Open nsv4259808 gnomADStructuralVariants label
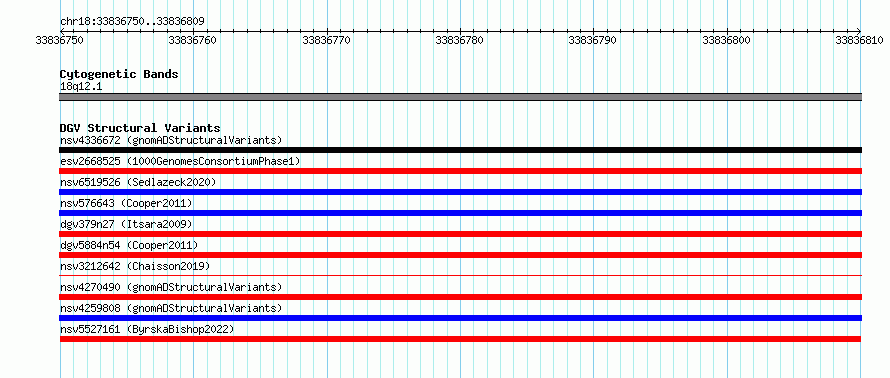The height and width of the screenshot is (378, 890). click(x=171, y=308)
